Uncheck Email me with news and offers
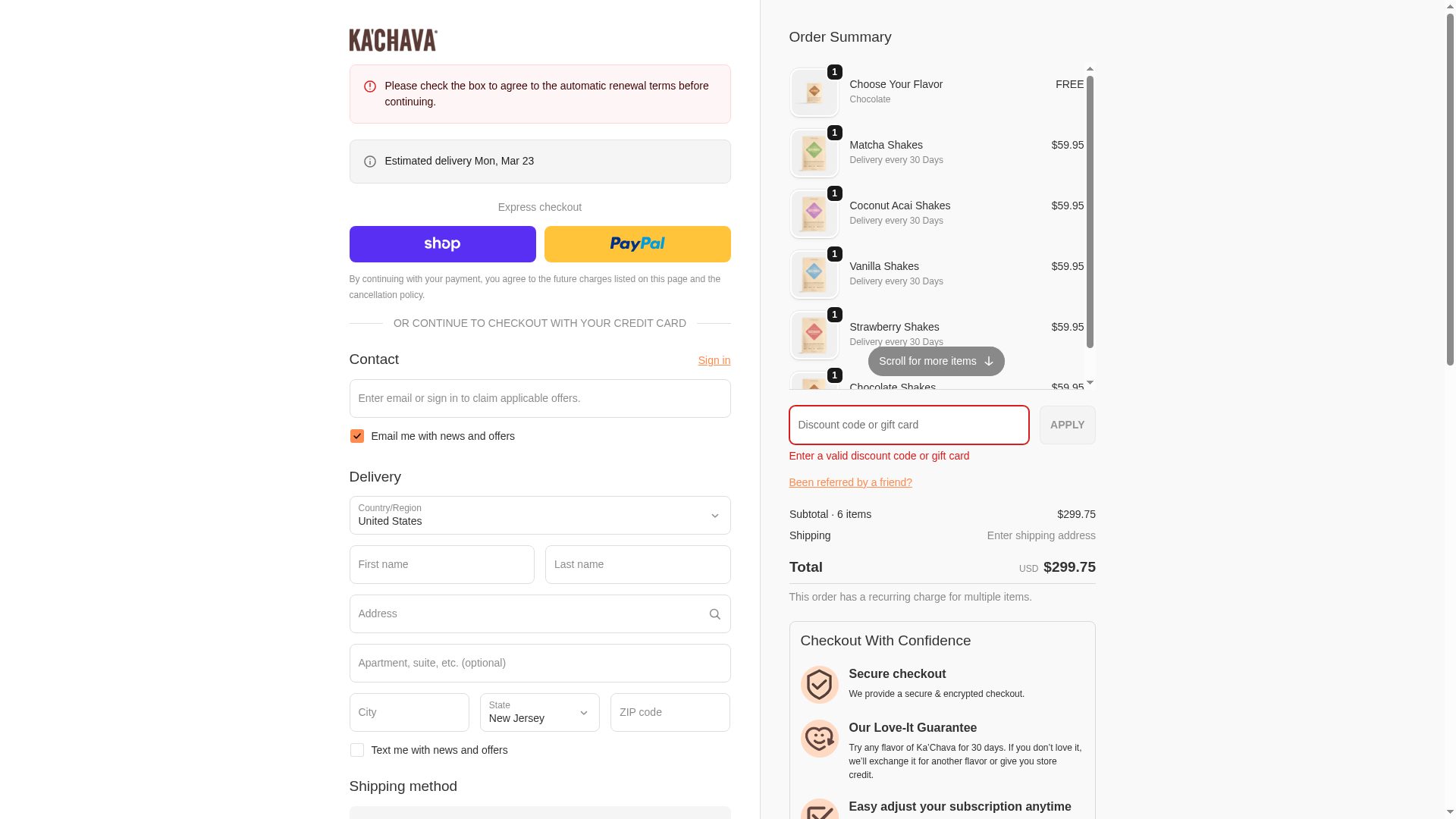The height and width of the screenshot is (819, 1456). click(x=356, y=436)
